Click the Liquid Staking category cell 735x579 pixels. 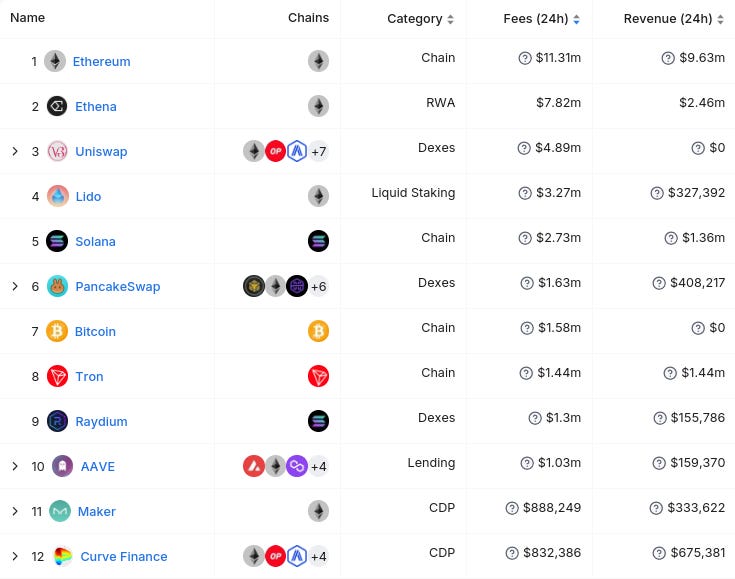pyautogui.click(x=413, y=193)
